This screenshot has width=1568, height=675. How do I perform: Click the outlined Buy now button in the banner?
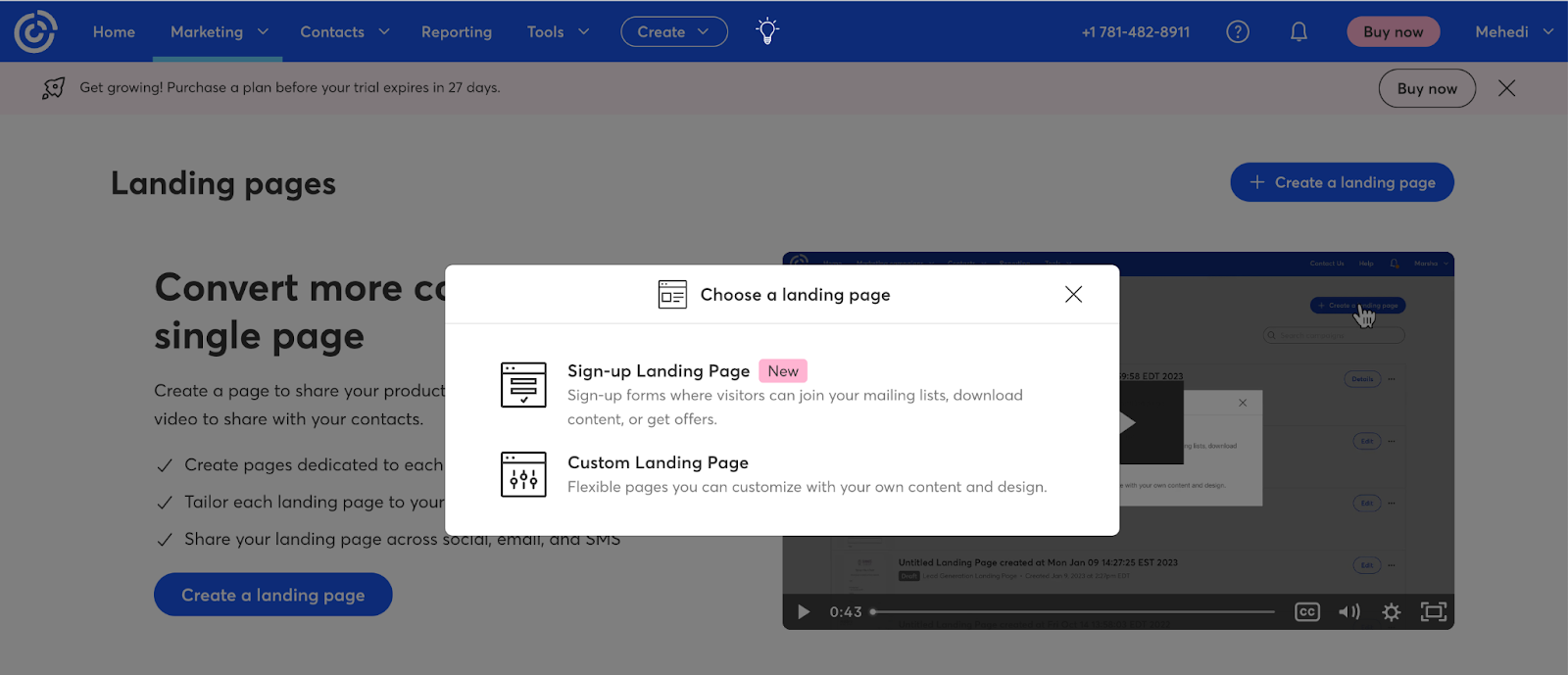point(1427,88)
